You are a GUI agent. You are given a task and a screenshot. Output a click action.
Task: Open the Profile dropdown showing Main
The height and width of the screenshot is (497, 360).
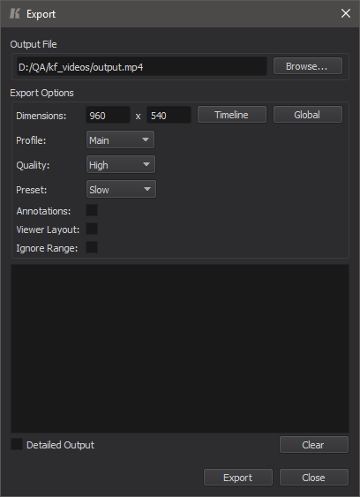(x=120, y=140)
